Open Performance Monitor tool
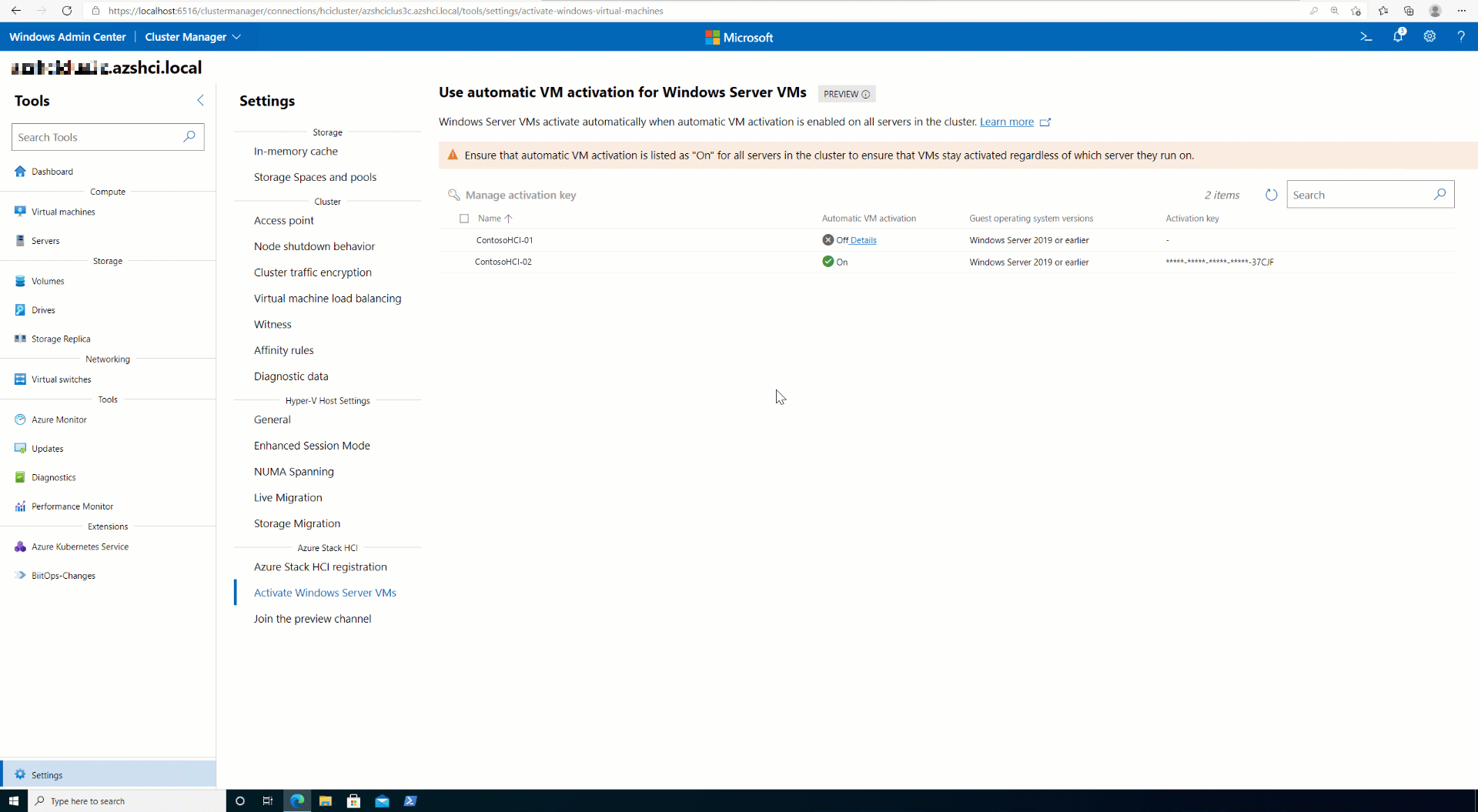This screenshot has width=1478, height=812. point(72,506)
